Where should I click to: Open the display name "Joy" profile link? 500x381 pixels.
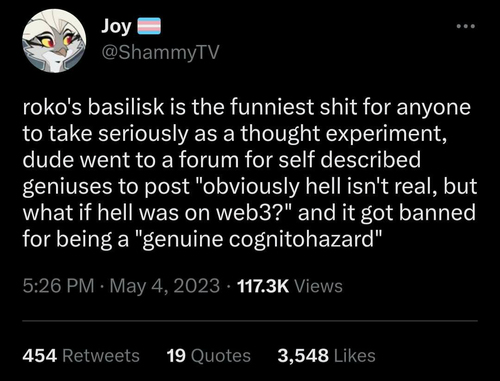(116, 26)
